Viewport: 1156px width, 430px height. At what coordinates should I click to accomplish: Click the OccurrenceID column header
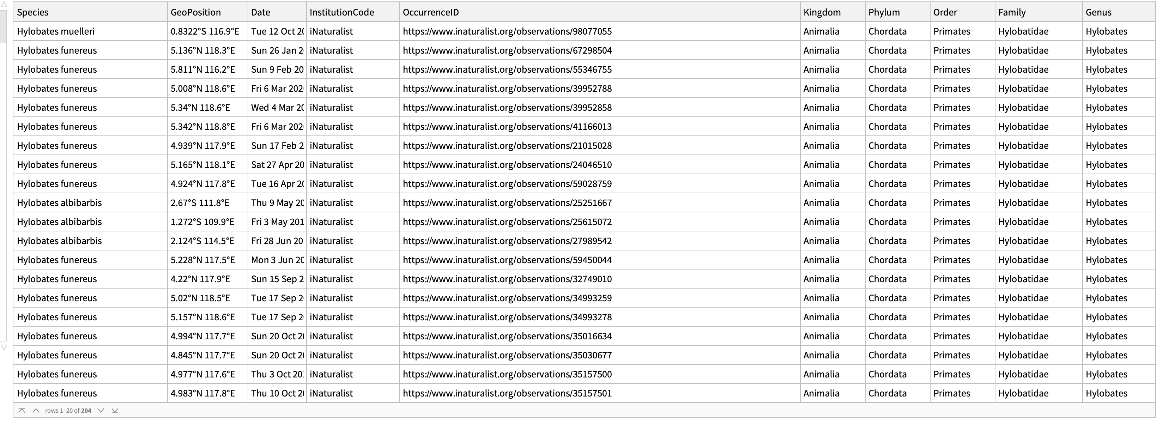coord(431,12)
